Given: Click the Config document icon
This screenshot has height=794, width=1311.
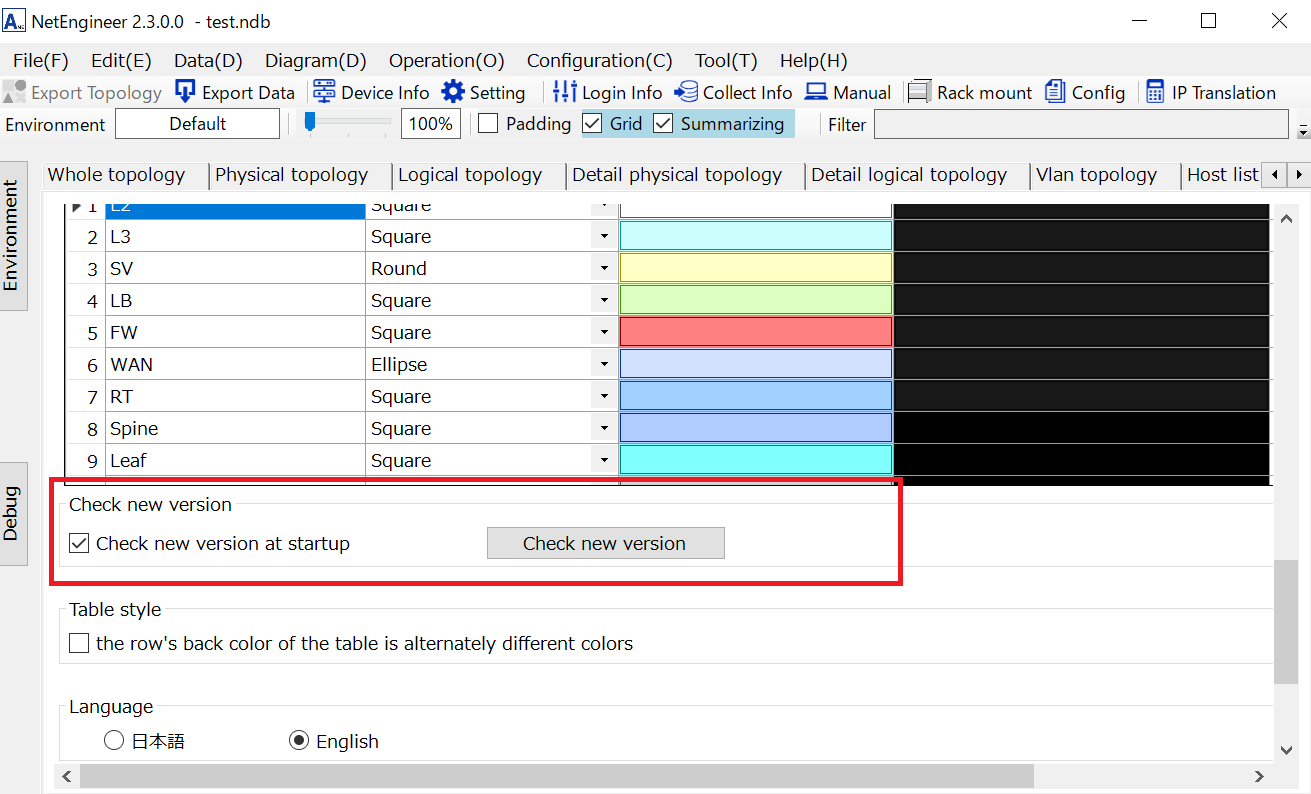Looking at the screenshot, I should click(1055, 92).
